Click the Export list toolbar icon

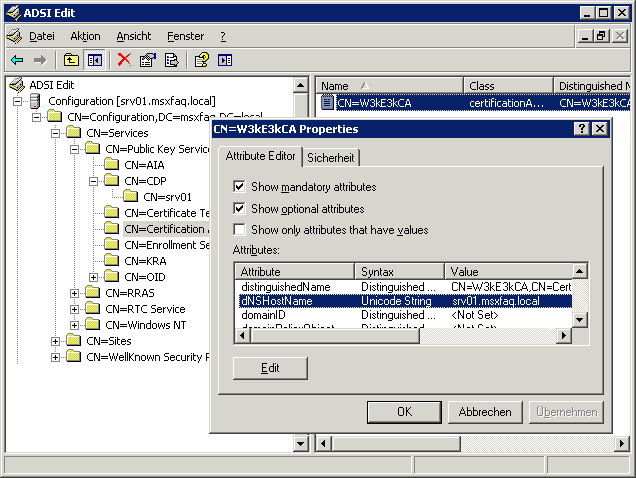click(172, 60)
